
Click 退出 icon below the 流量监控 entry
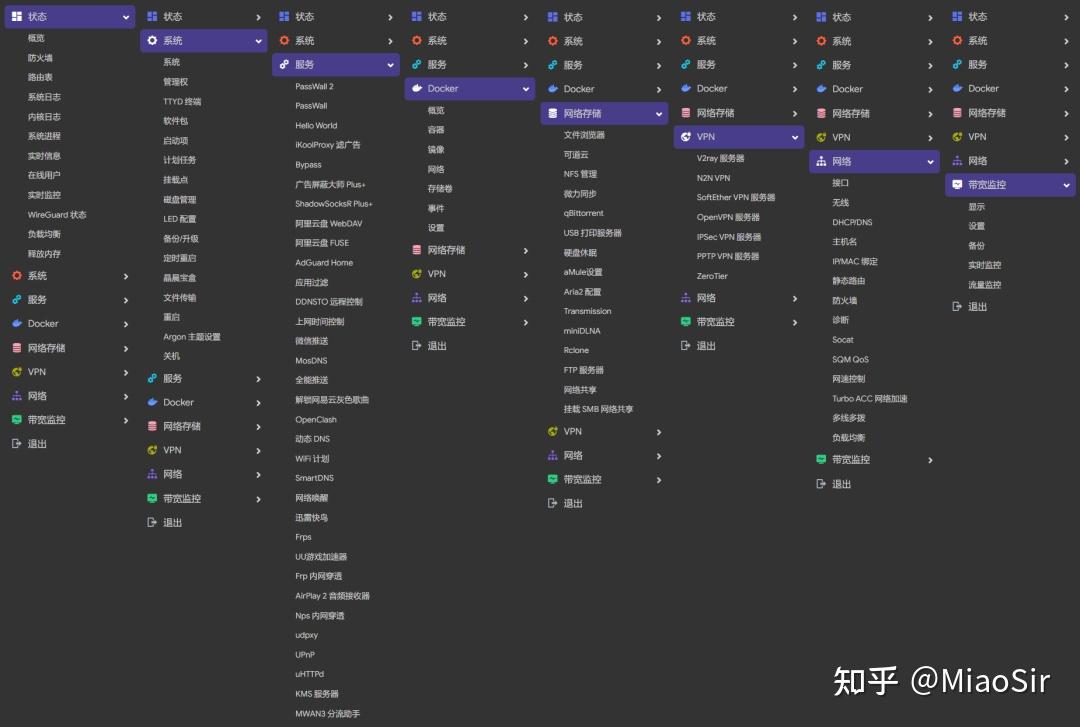pyautogui.click(x=957, y=307)
